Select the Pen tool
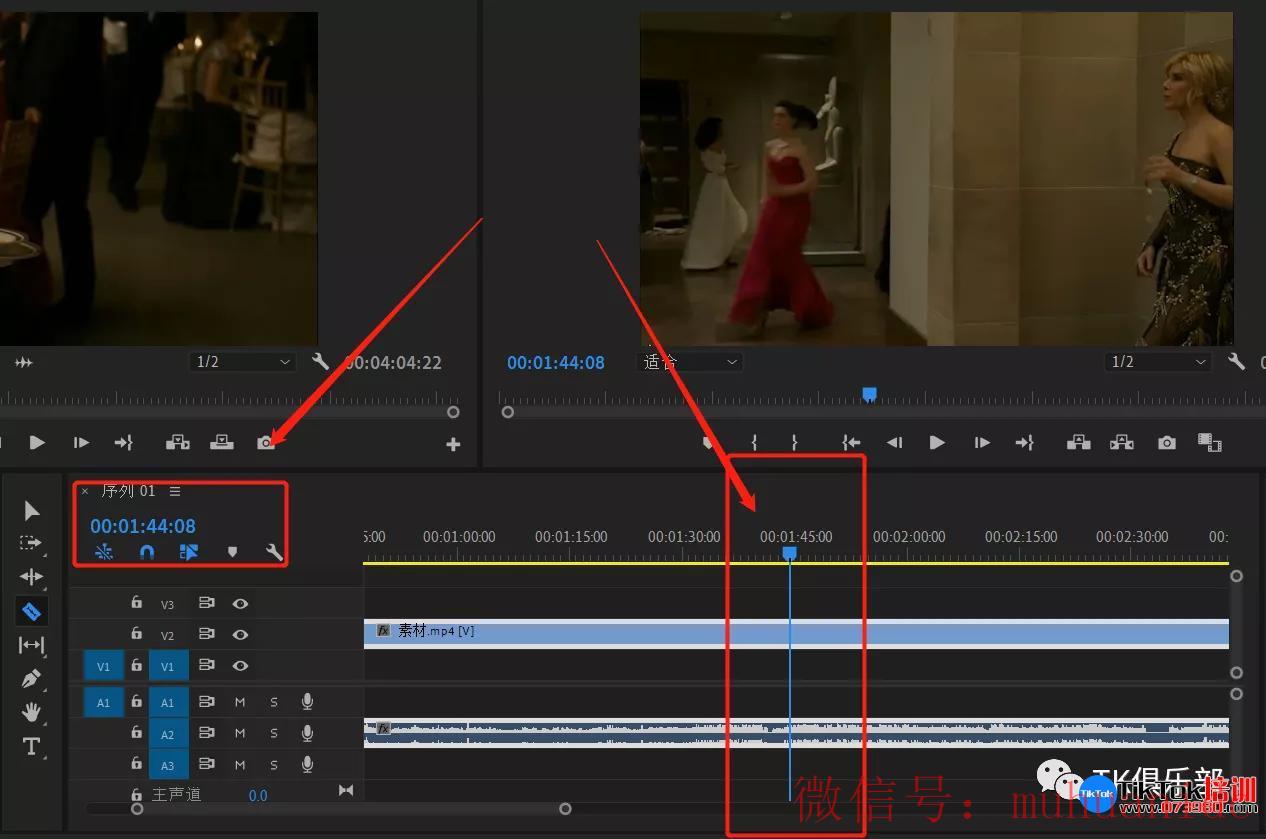The image size is (1266, 839). [x=31, y=679]
